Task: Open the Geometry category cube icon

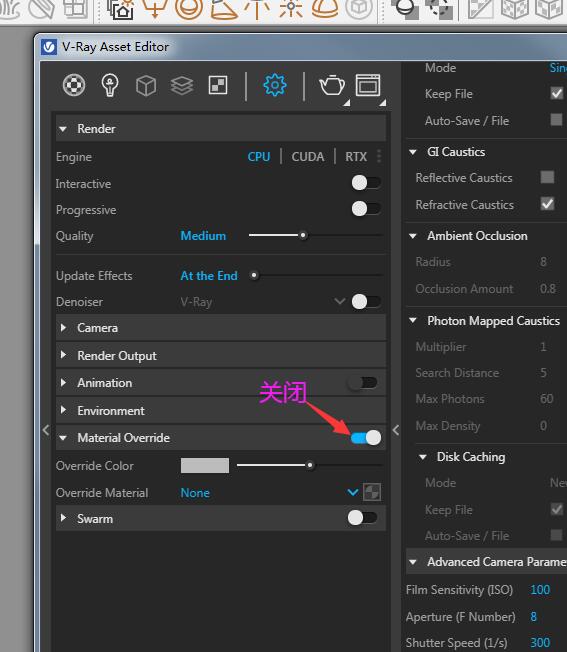Action: point(146,86)
